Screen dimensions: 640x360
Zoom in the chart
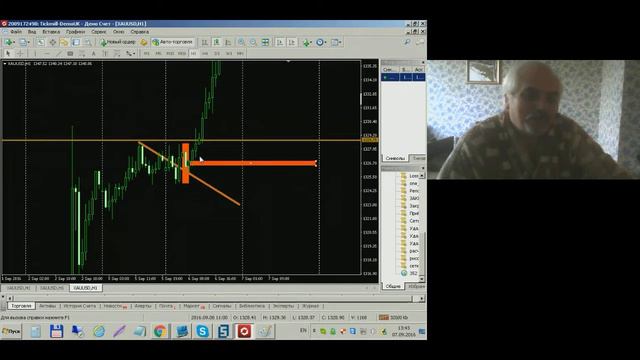(x=242, y=42)
